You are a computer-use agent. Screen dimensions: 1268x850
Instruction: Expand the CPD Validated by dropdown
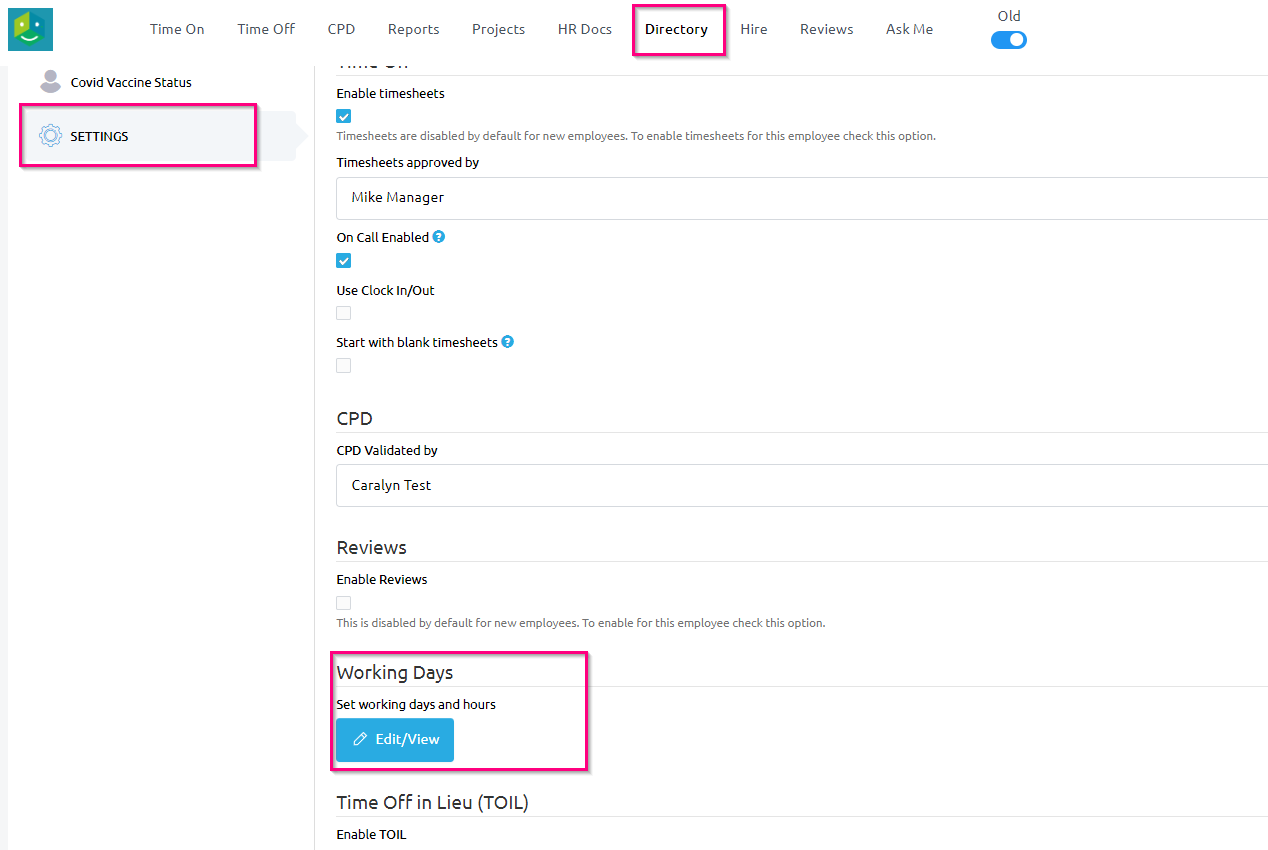[x=800, y=486]
